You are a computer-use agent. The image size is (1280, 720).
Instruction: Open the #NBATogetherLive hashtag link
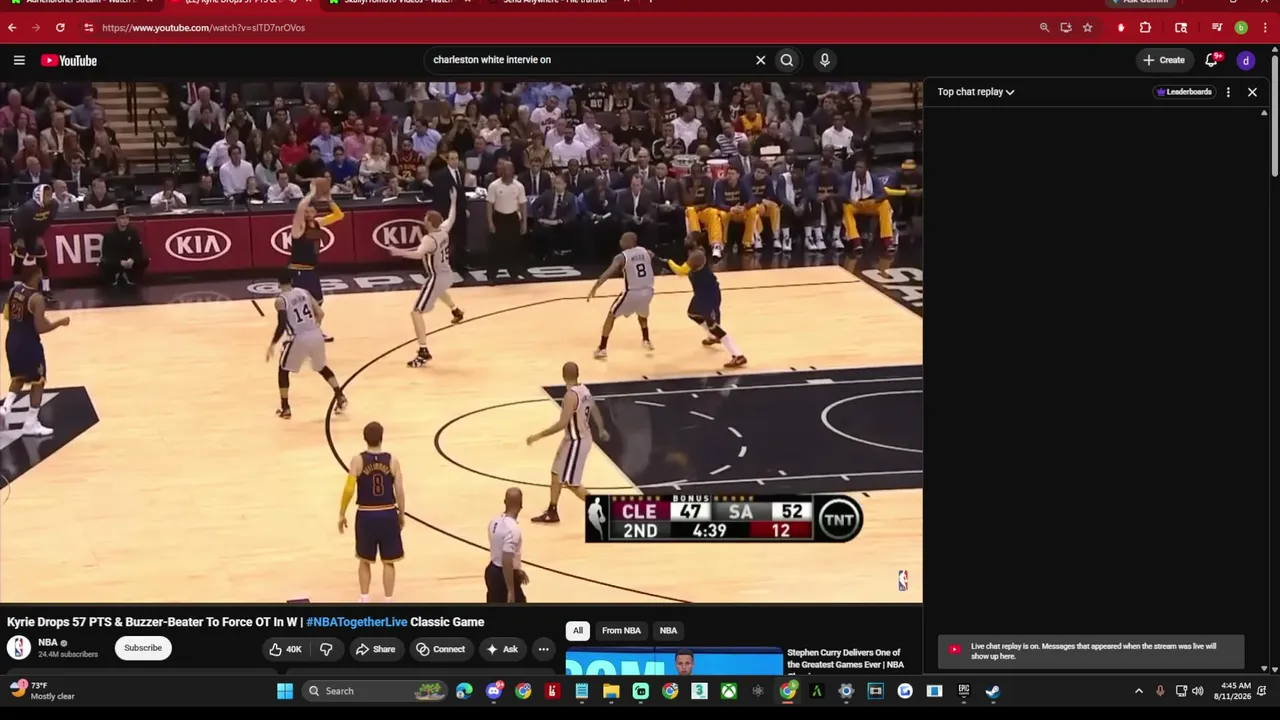pos(357,622)
